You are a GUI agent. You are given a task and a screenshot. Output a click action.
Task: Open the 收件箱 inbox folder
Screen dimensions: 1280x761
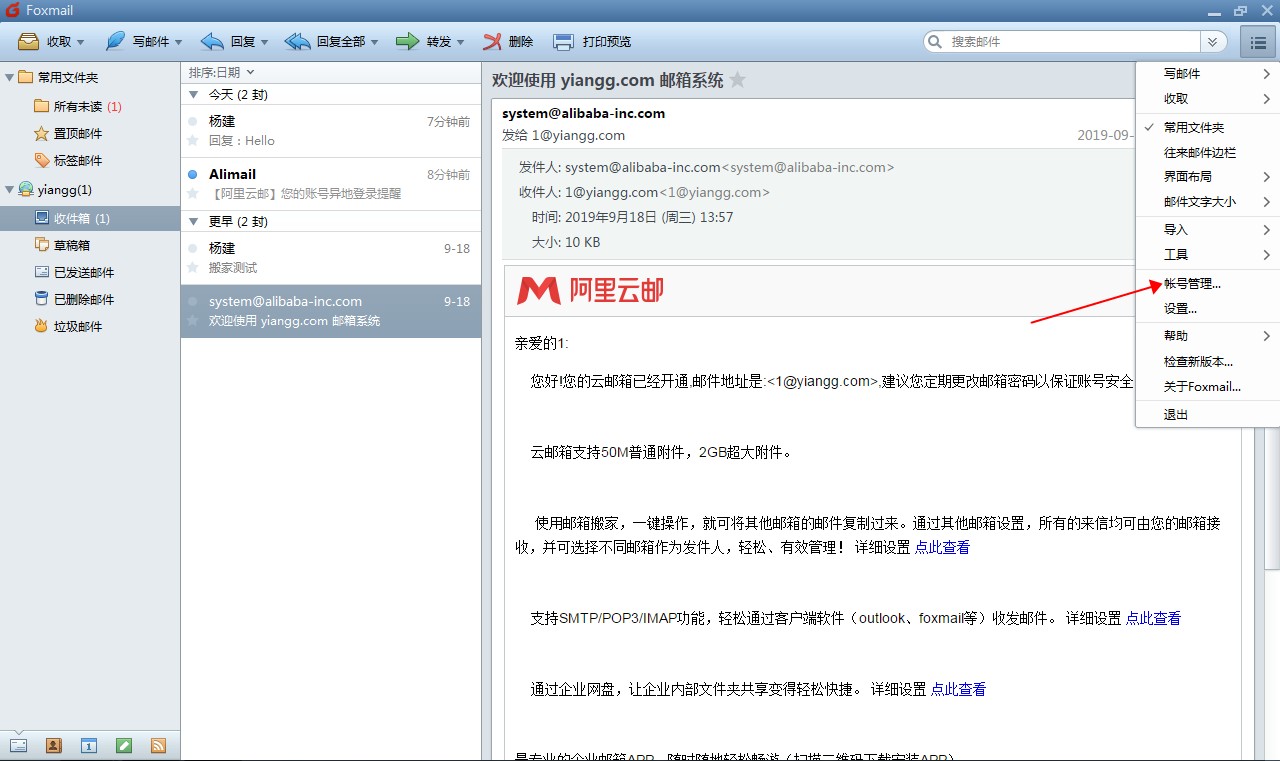pos(90,218)
